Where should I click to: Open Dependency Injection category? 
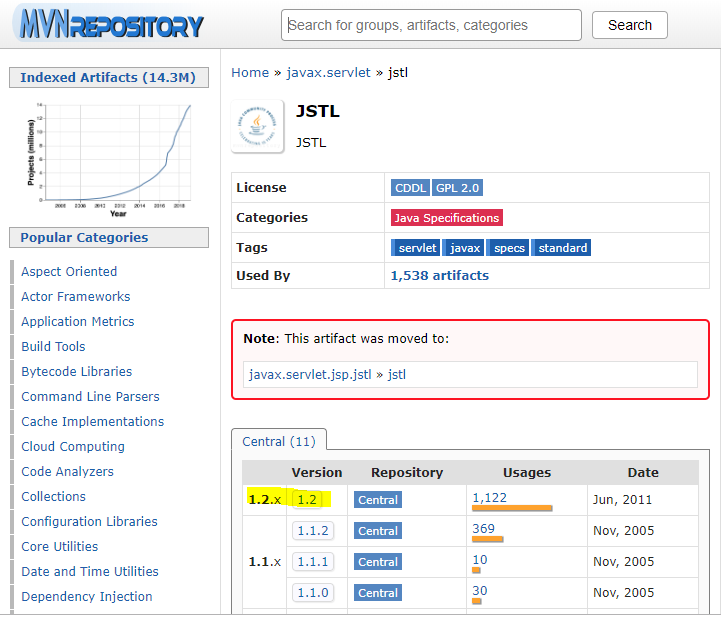[x=87, y=596]
